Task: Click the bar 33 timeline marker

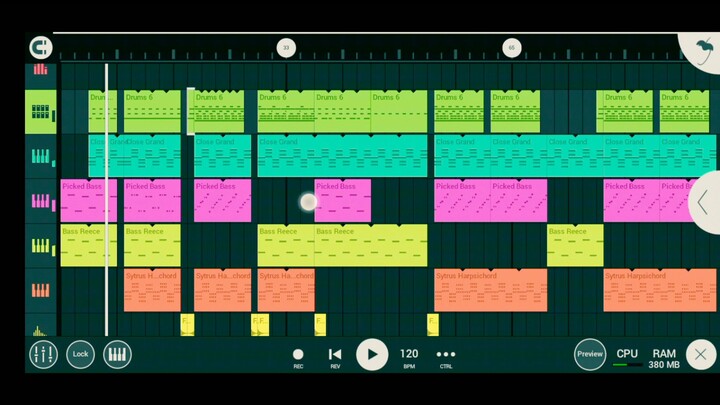Action: [286, 47]
